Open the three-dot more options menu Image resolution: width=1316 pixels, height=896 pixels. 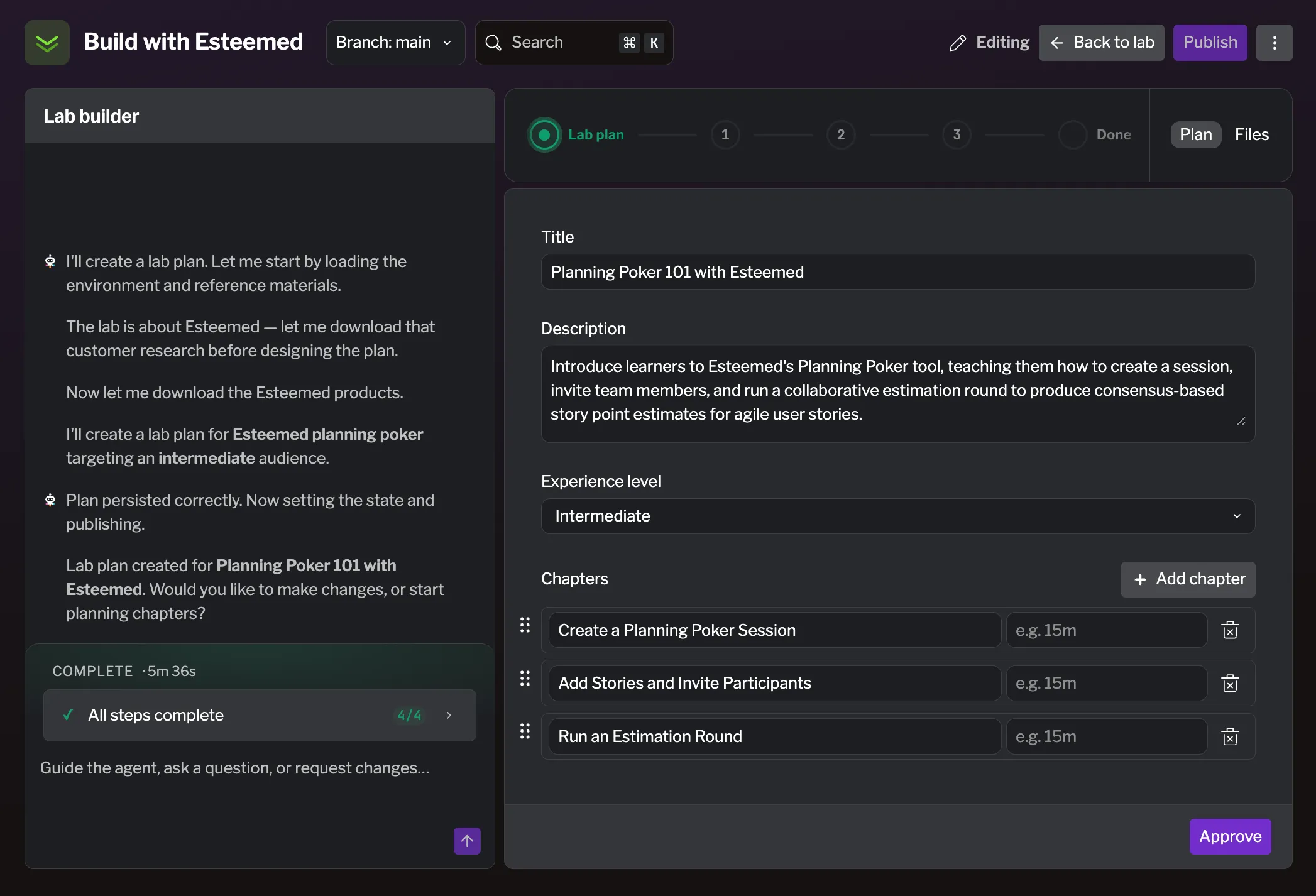1274,43
